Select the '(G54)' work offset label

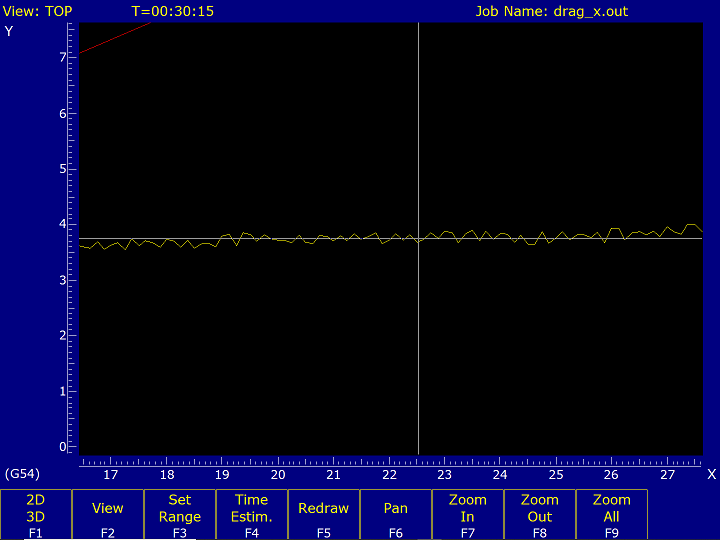click(22, 473)
